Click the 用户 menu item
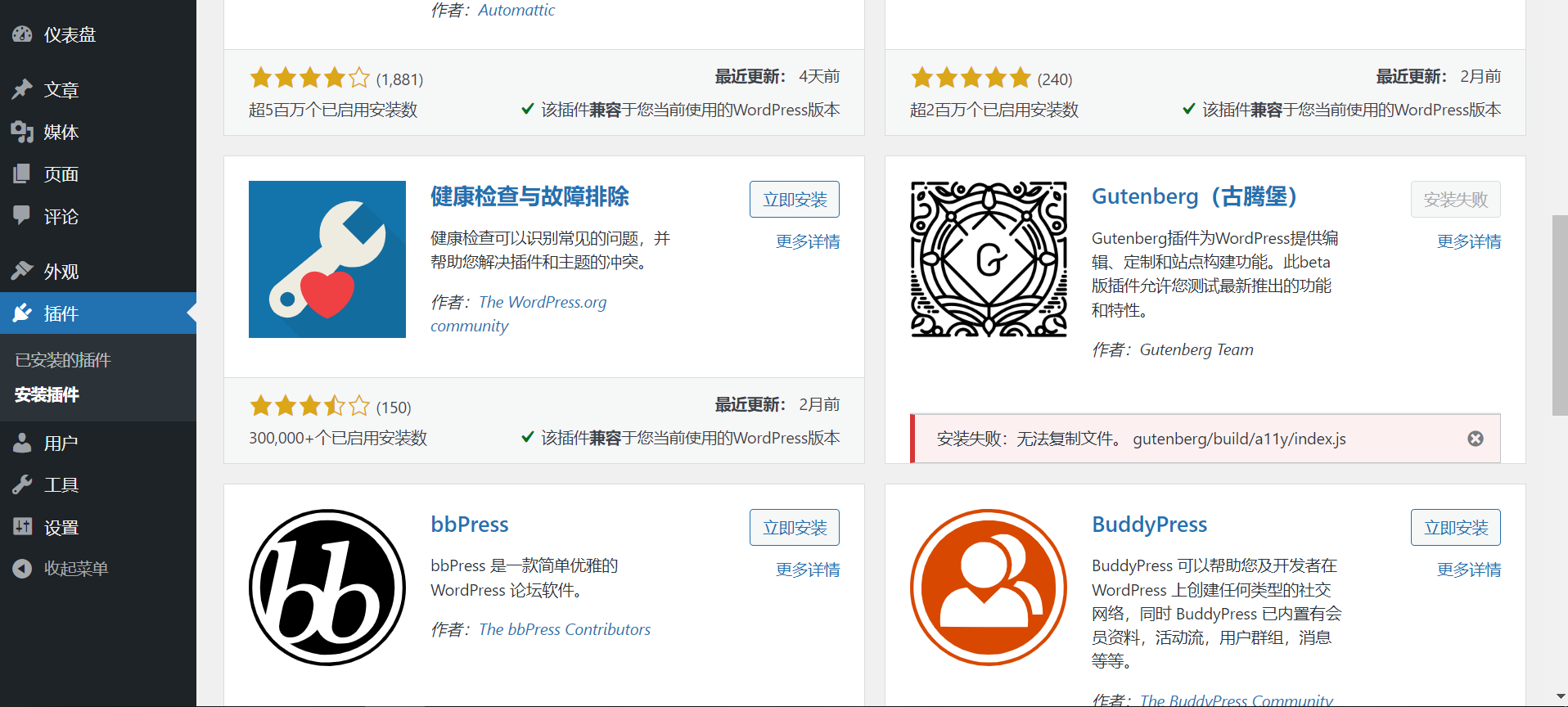The image size is (1568, 707). (98, 443)
